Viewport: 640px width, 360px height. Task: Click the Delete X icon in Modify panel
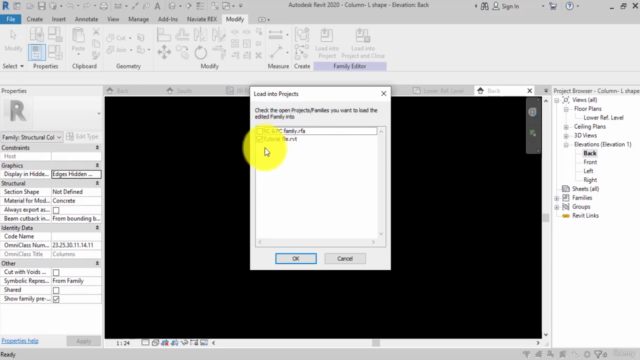pyautogui.click(x=258, y=55)
